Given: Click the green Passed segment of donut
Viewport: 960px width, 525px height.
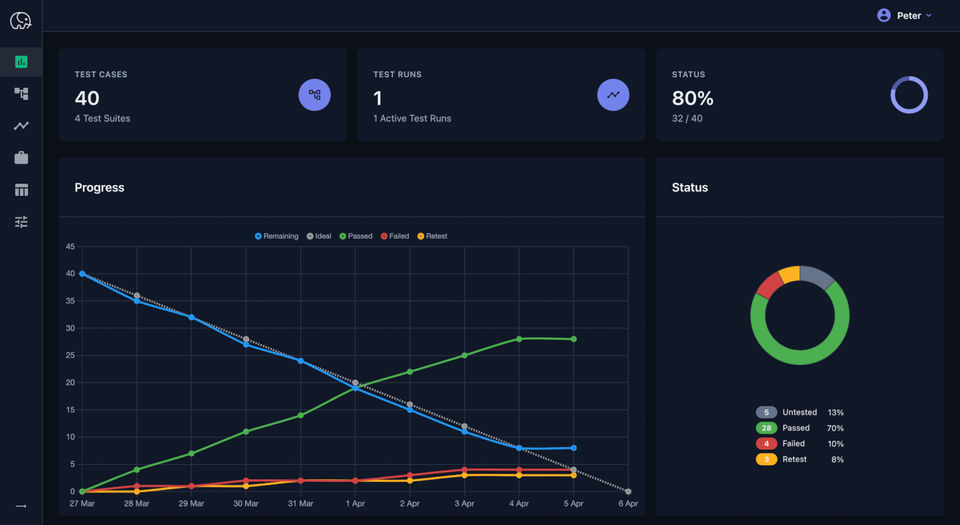Looking at the screenshot, I should (800, 357).
